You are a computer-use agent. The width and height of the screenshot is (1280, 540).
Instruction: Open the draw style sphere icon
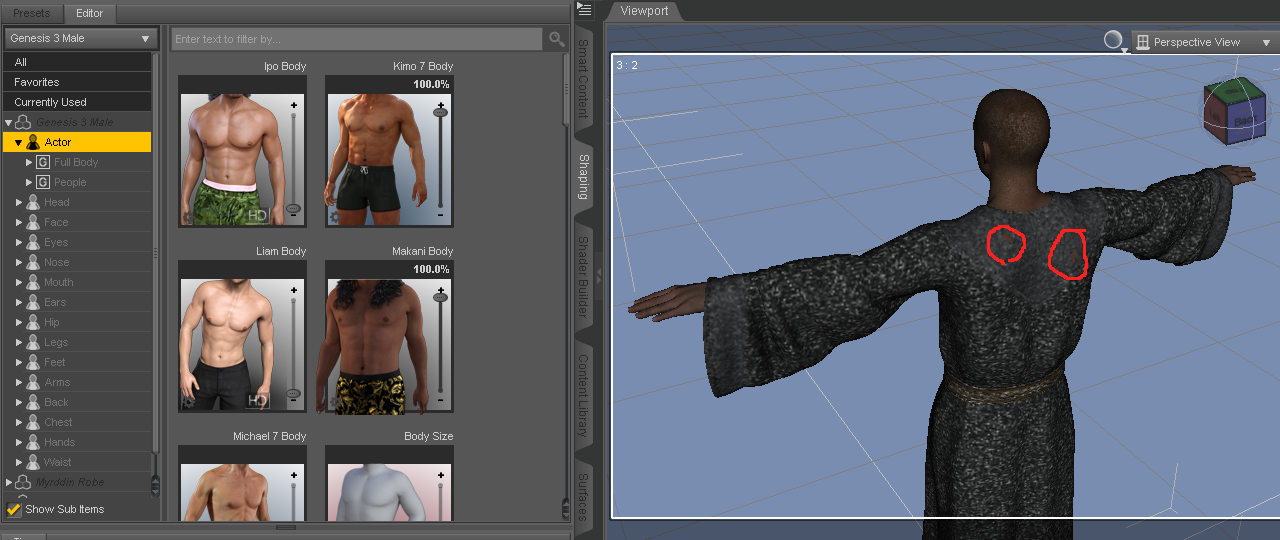tap(1113, 40)
